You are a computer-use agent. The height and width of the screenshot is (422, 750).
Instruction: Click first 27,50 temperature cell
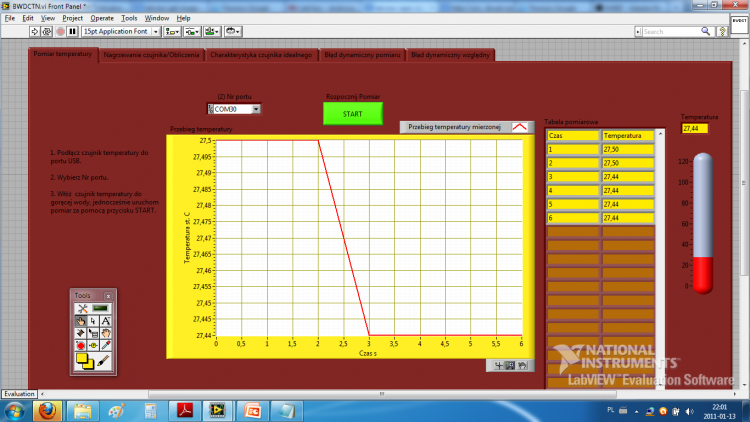pyautogui.click(x=628, y=150)
